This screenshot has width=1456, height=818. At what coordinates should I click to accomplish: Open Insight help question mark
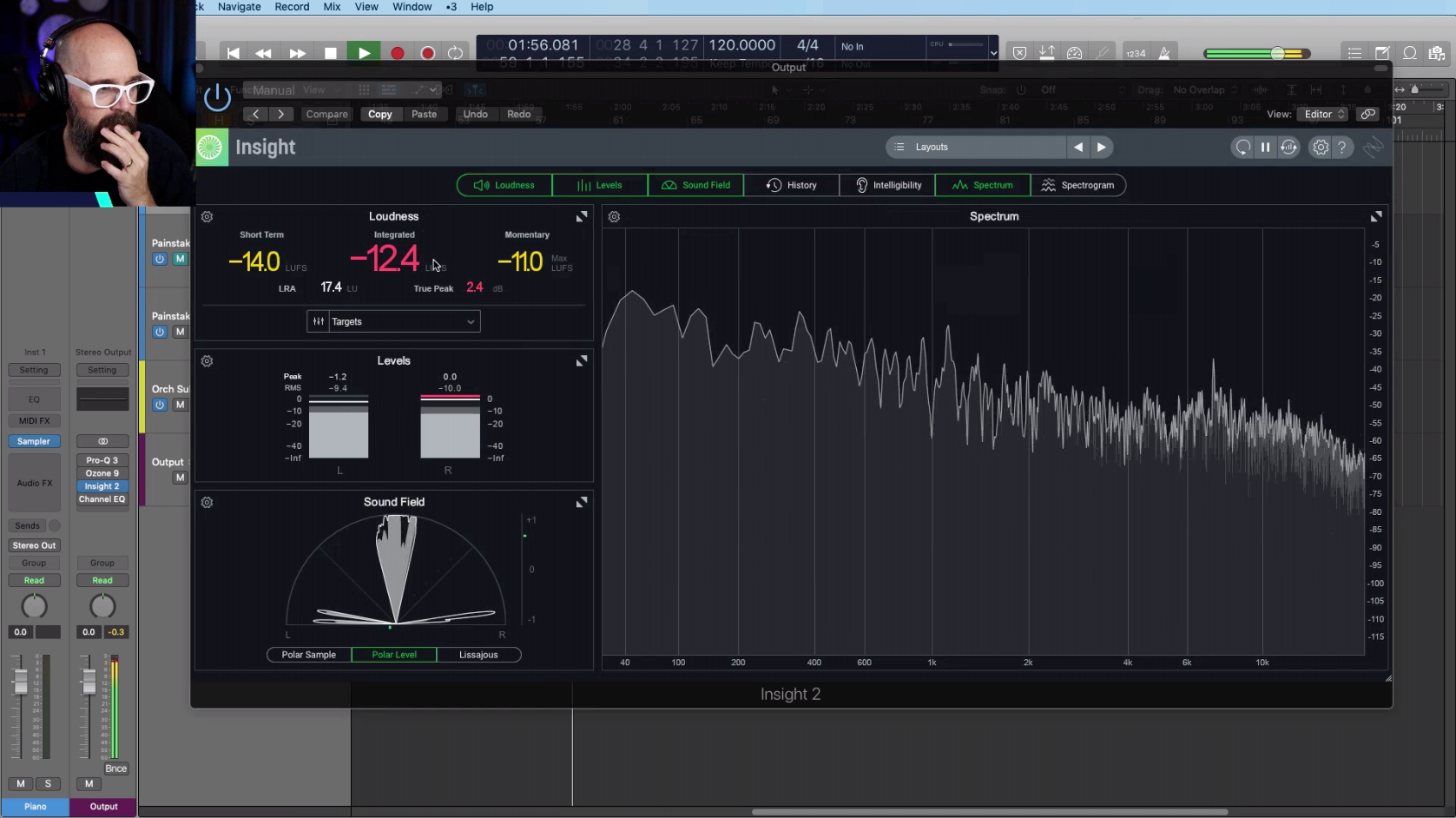point(1342,147)
